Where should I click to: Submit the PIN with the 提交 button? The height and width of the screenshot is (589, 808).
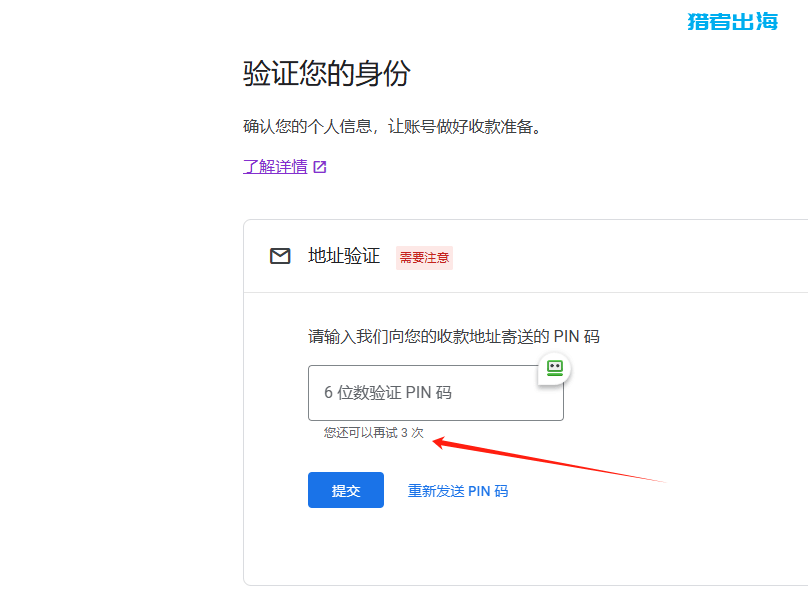point(346,490)
